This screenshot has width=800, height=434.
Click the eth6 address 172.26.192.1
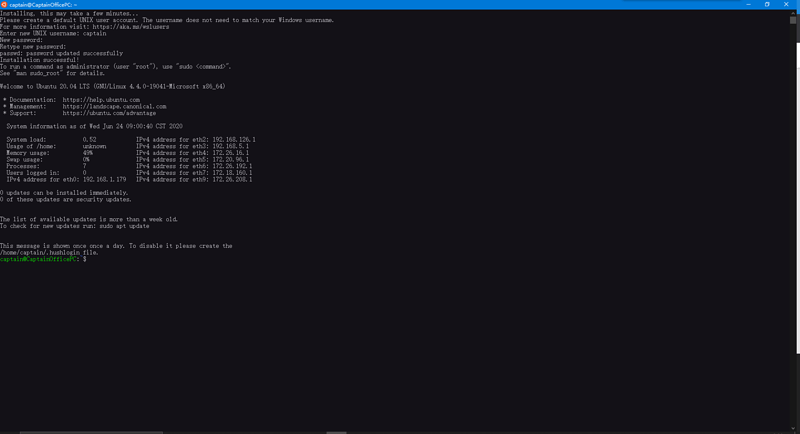point(232,166)
